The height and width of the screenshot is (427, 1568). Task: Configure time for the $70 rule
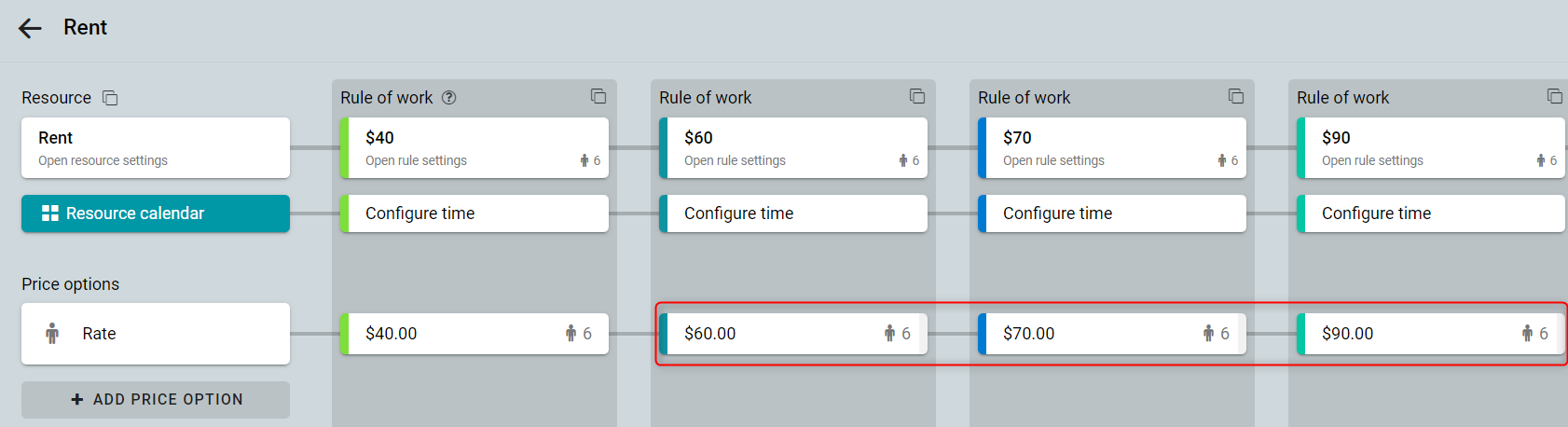pyautogui.click(x=1112, y=213)
